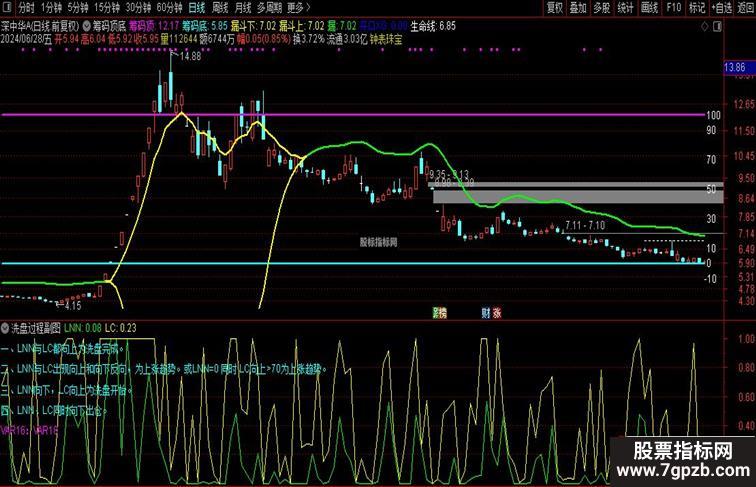Click the 换3.72% turnover readout
This screenshot has height=487, width=756.
(308, 39)
